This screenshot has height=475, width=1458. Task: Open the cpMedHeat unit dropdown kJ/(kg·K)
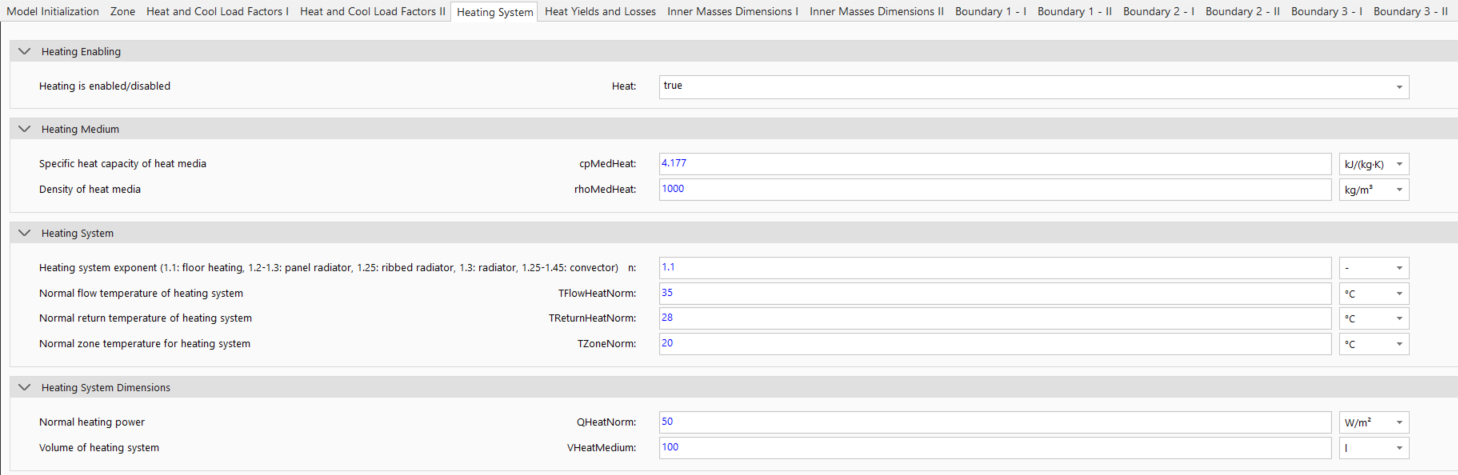(x=1374, y=164)
